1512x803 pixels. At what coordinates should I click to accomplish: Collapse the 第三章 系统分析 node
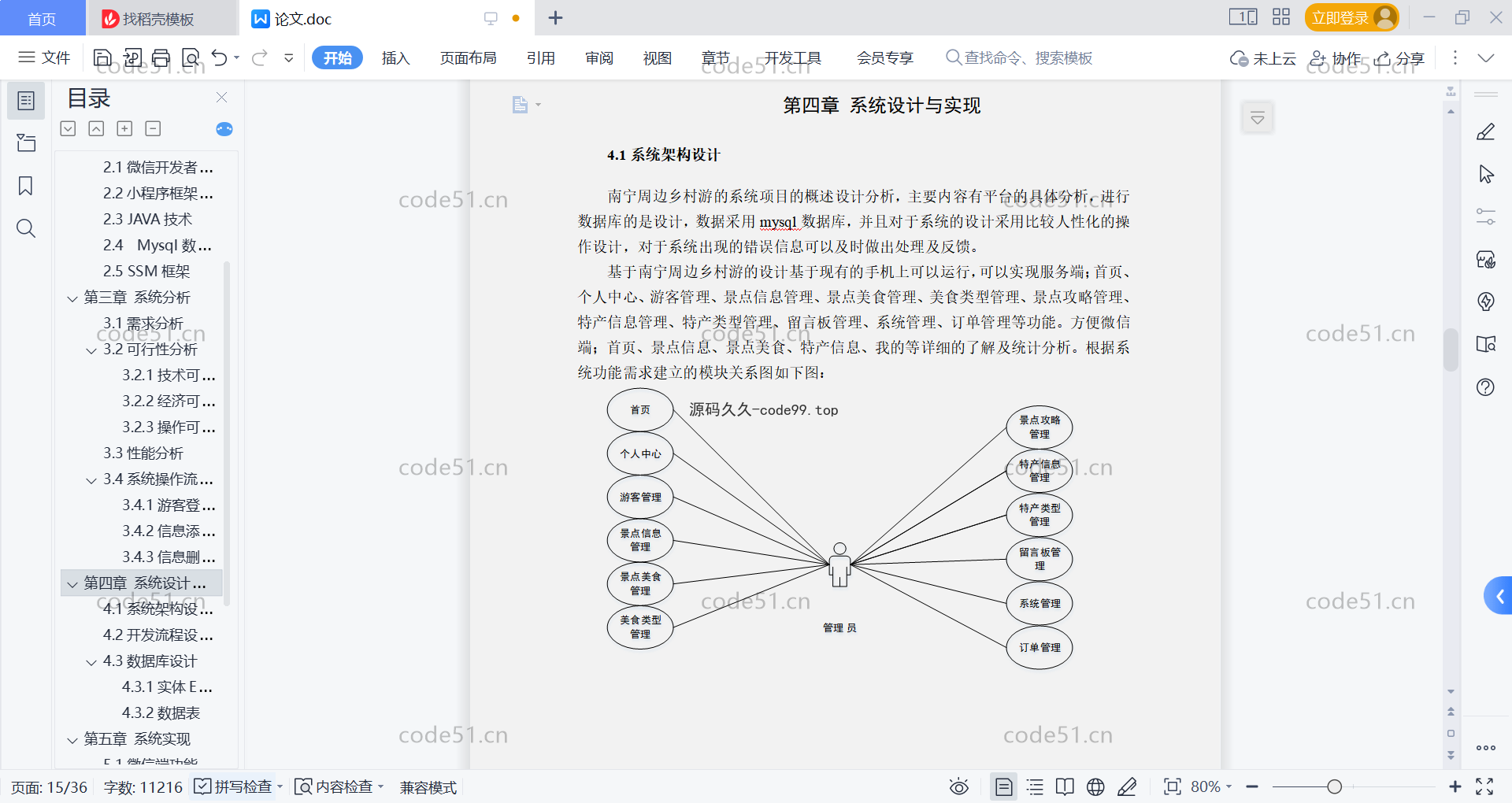pos(72,298)
